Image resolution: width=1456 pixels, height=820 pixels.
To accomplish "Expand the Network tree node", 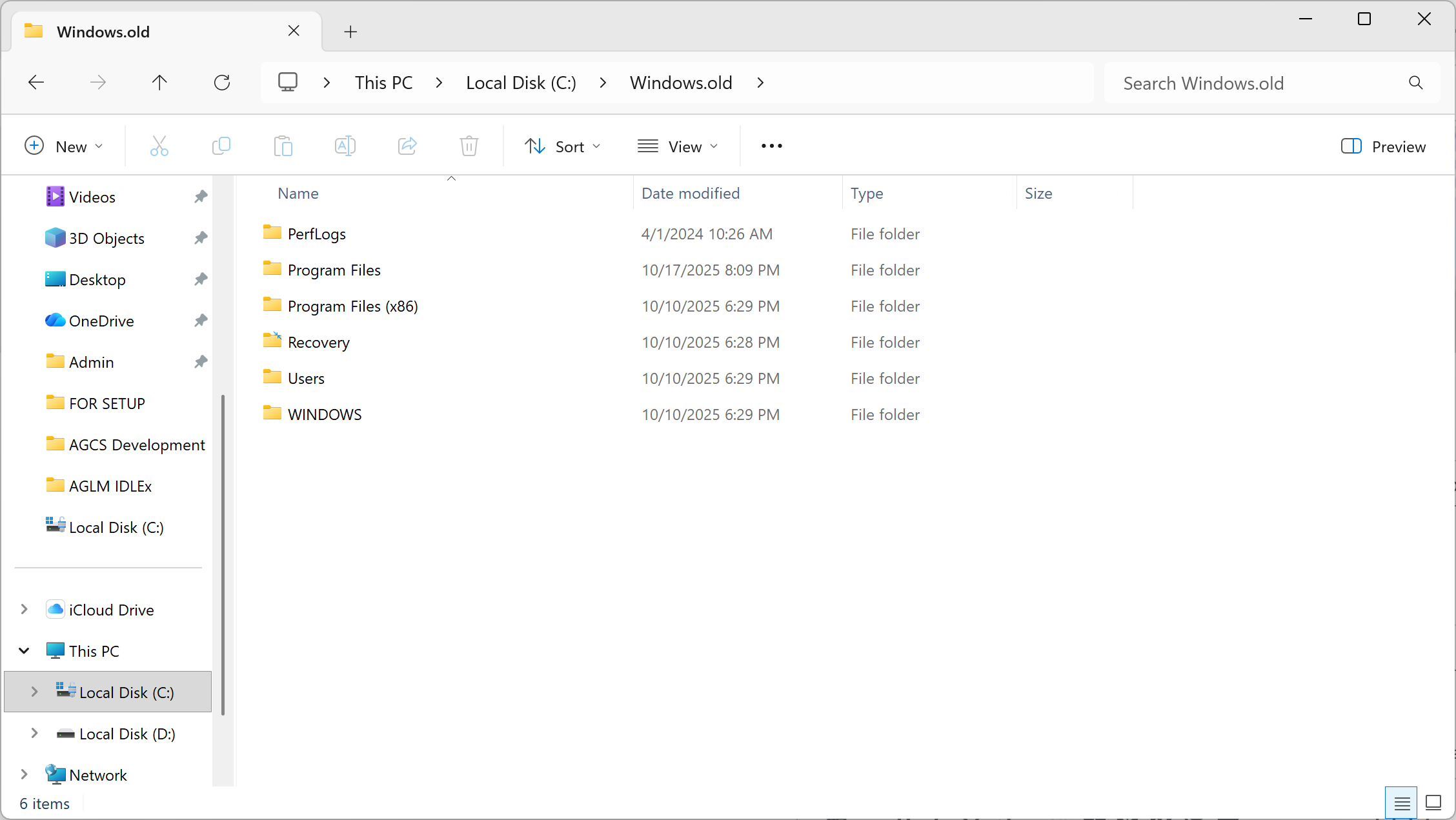I will (x=25, y=775).
